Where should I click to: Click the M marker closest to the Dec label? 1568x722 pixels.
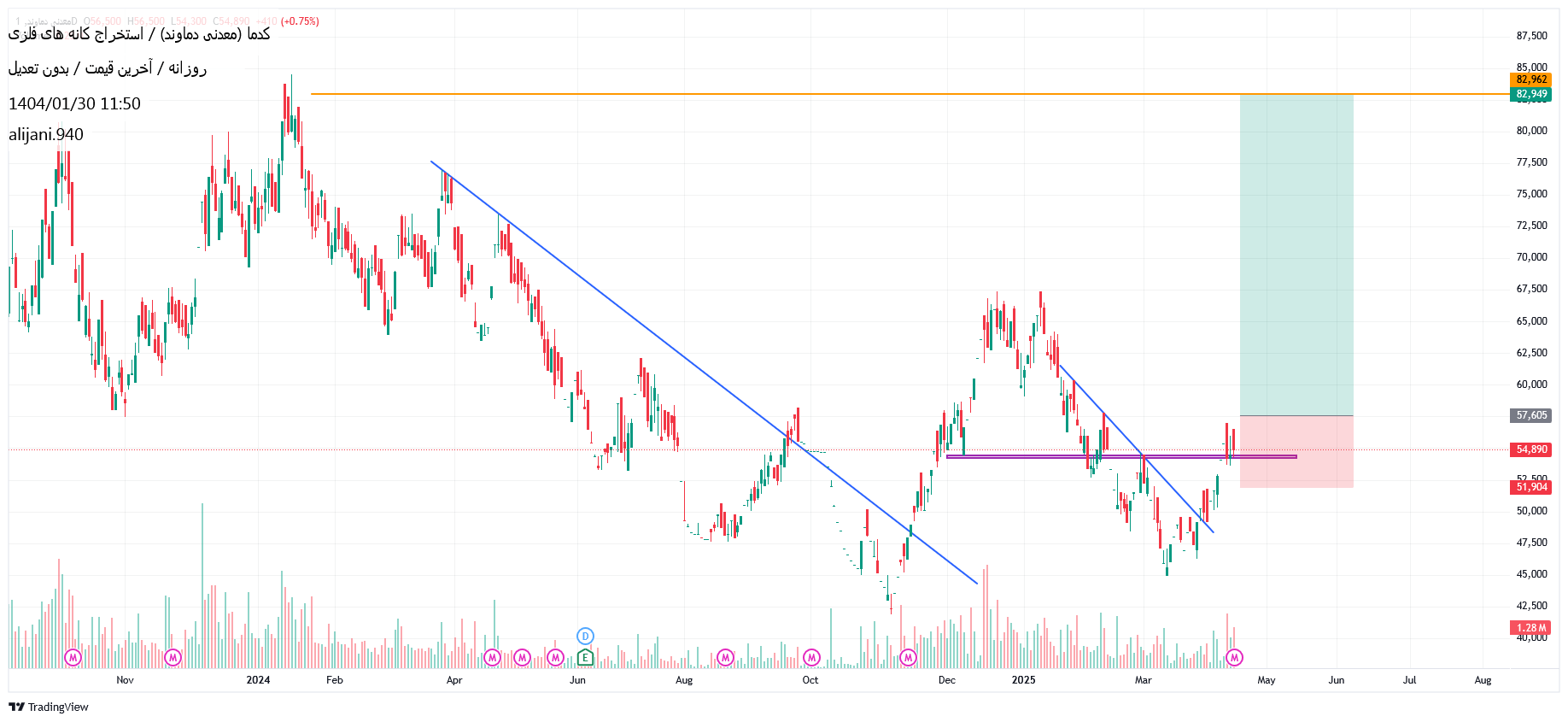pos(909,657)
